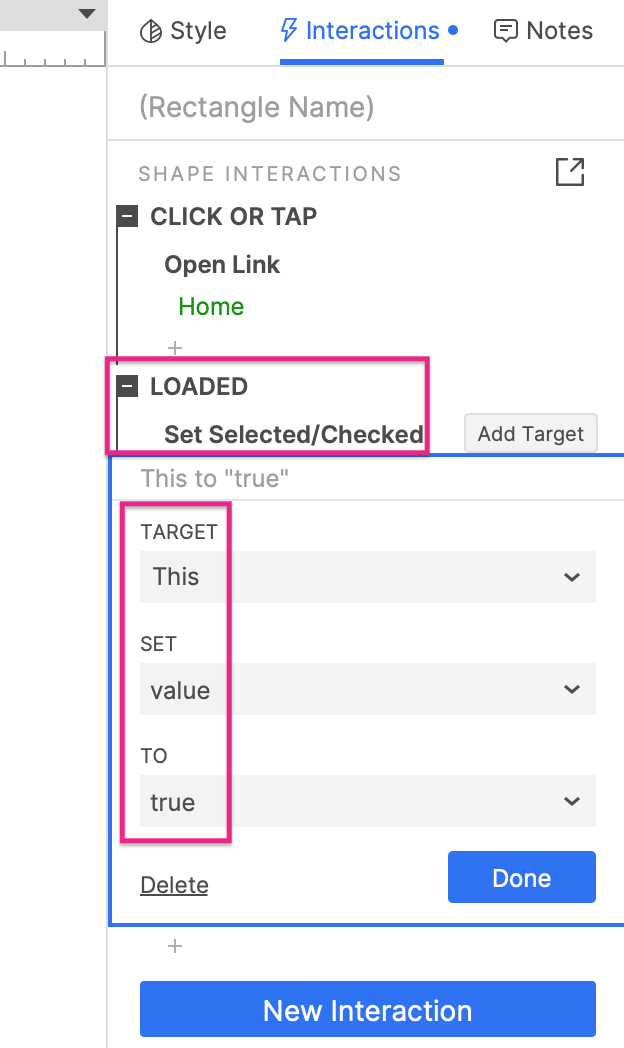Click the Delete link
The width and height of the screenshot is (624, 1048).
(174, 885)
